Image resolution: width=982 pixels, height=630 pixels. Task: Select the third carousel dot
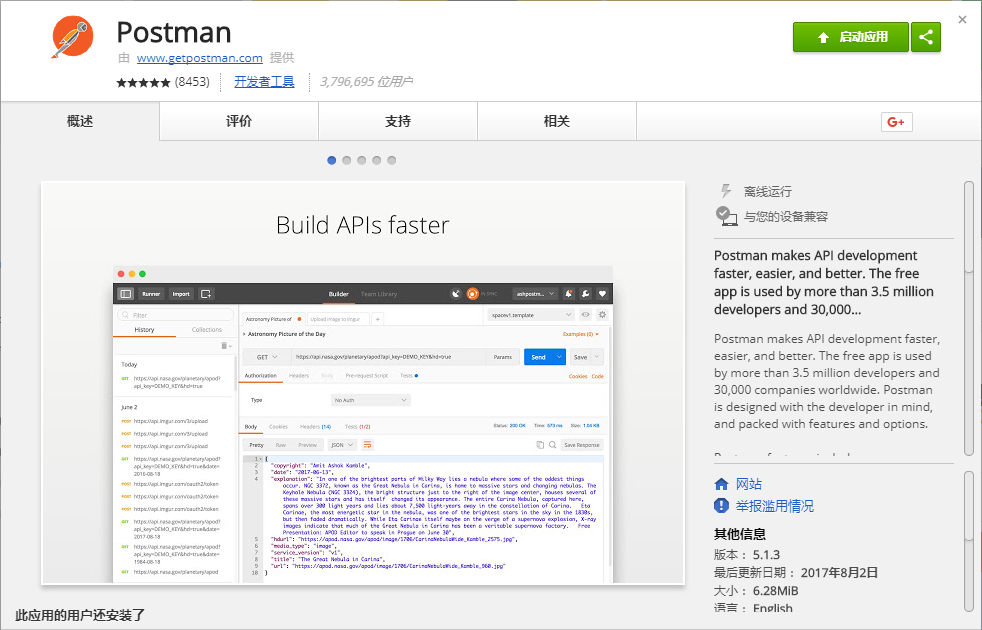pyautogui.click(x=362, y=160)
